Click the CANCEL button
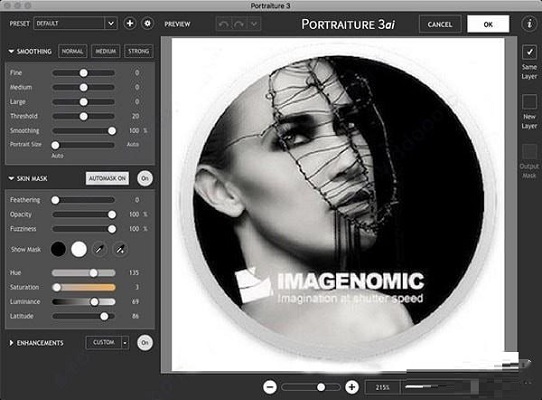The width and height of the screenshot is (542, 400). pyautogui.click(x=440, y=24)
